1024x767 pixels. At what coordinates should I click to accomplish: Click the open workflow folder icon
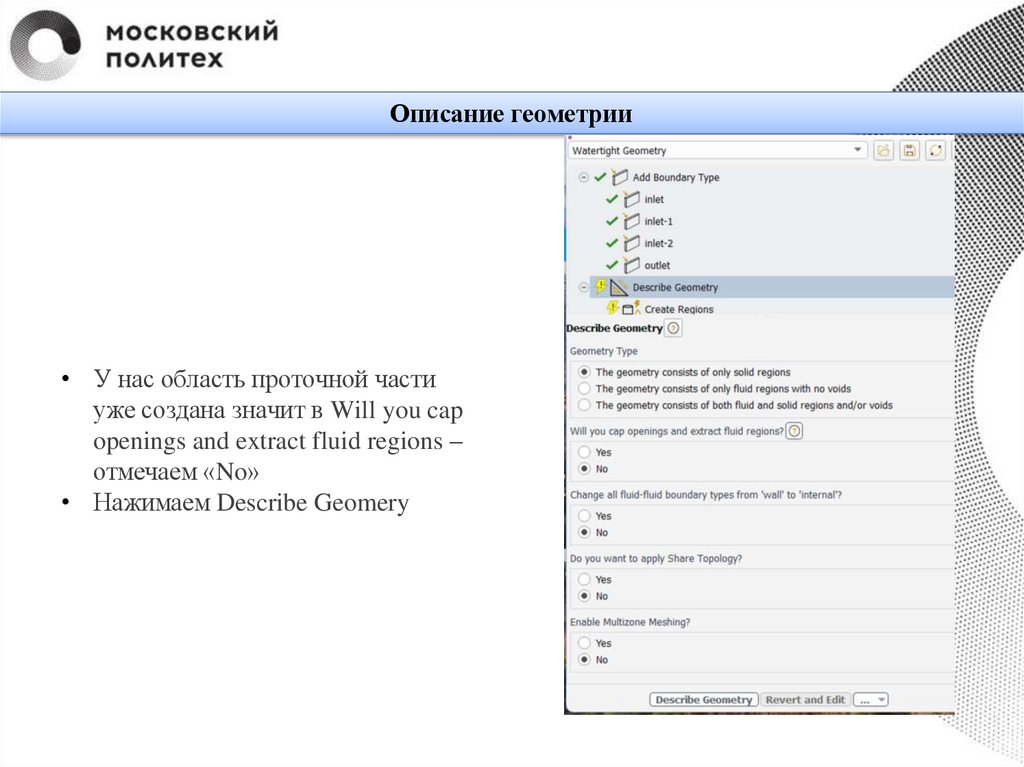[883, 151]
